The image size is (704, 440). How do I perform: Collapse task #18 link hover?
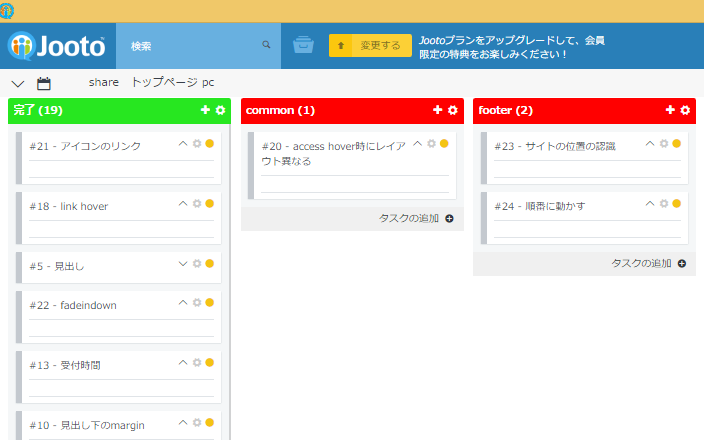pos(183,204)
